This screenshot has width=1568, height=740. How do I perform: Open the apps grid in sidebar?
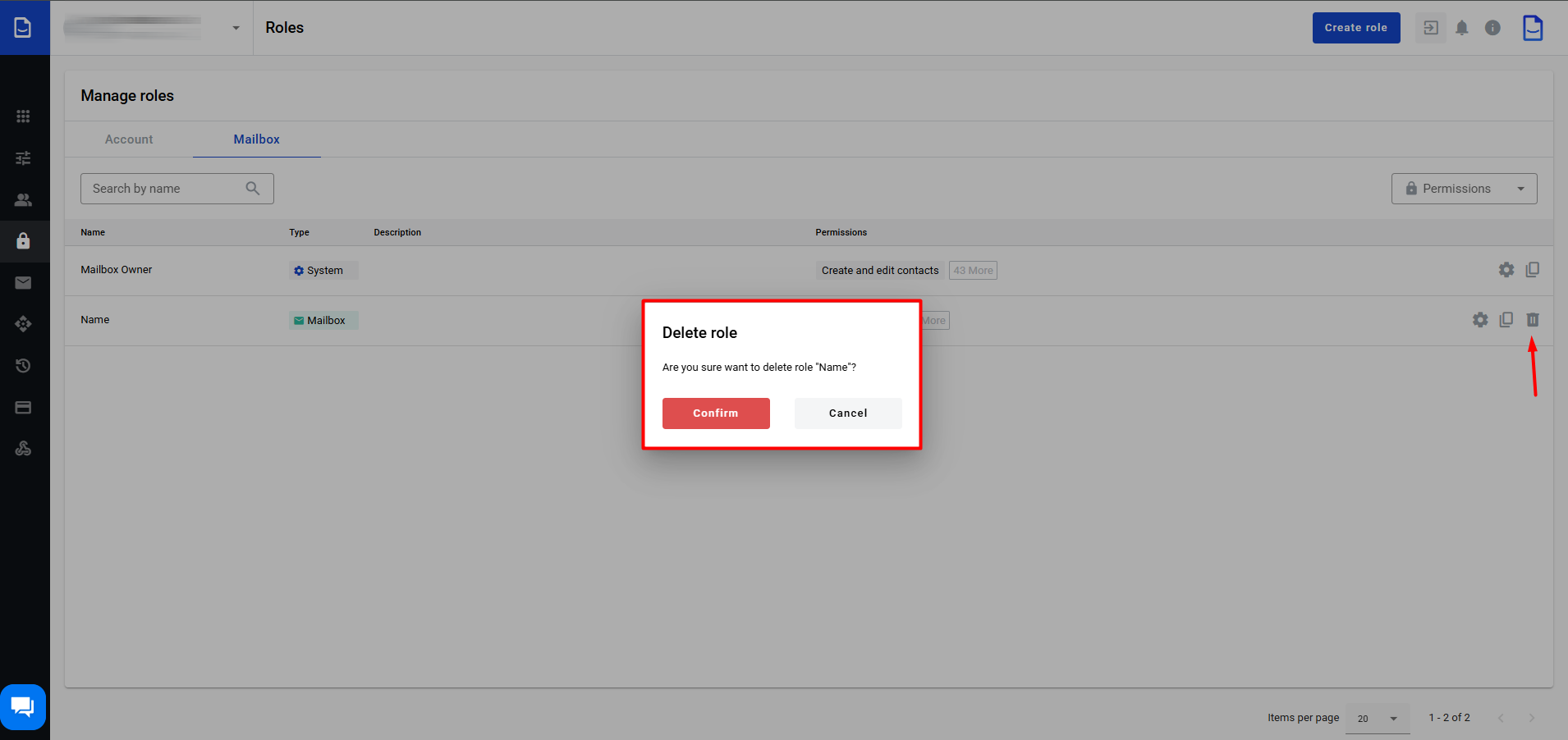coord(23,116)
